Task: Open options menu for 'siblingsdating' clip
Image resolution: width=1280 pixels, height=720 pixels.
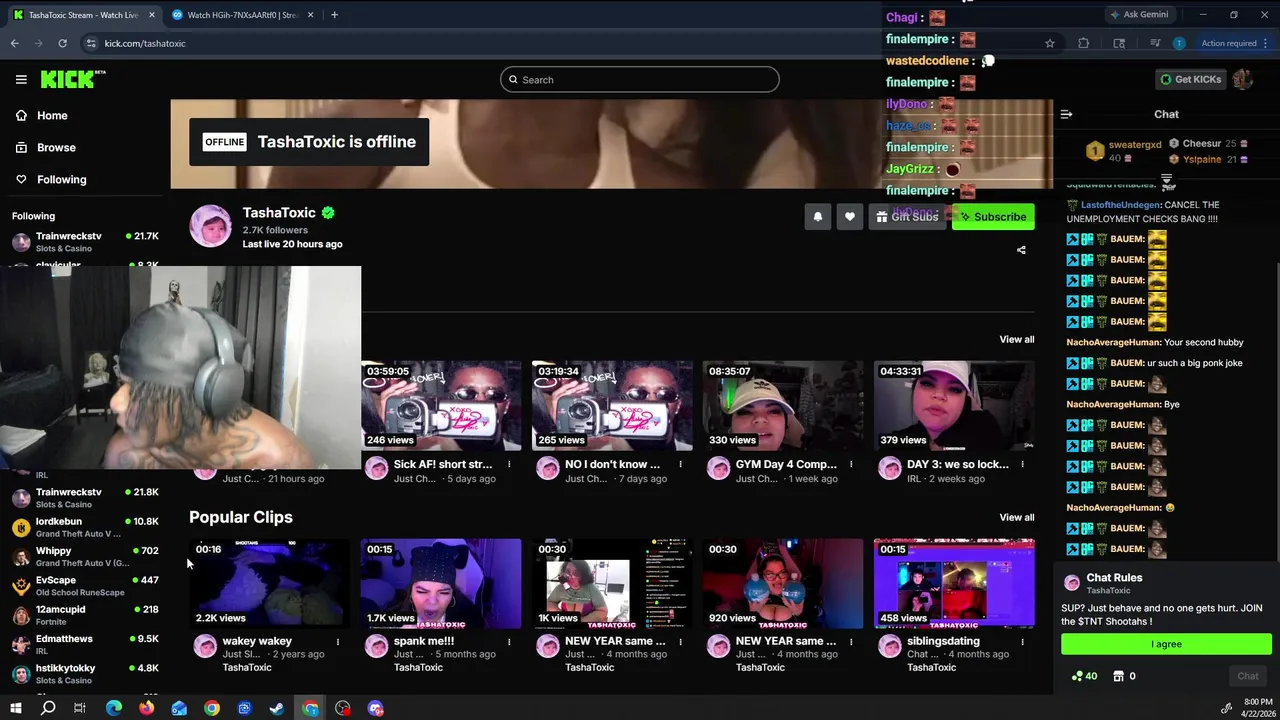Action: click(1022, 641)
